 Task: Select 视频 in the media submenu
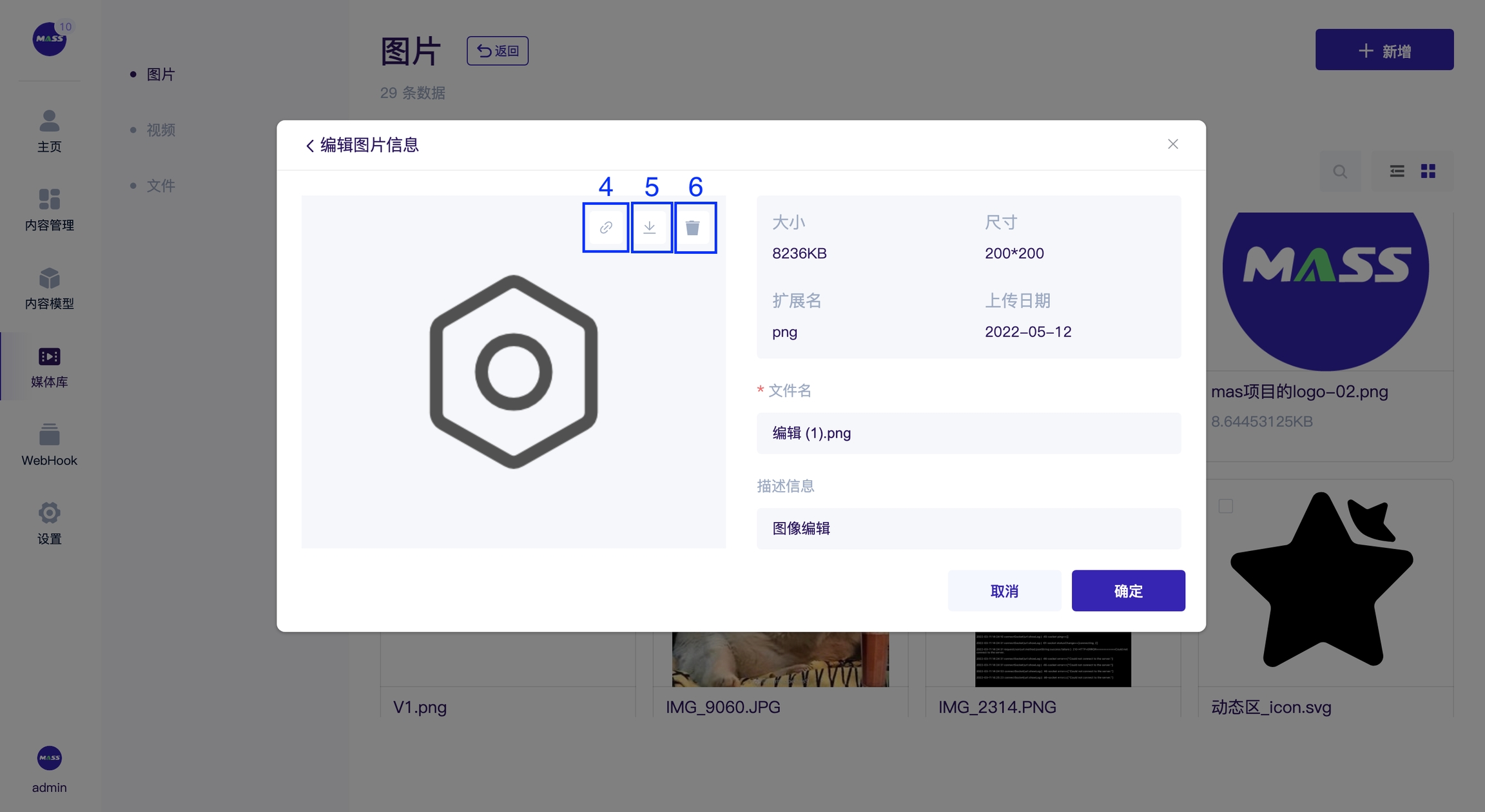pos(160,130)
